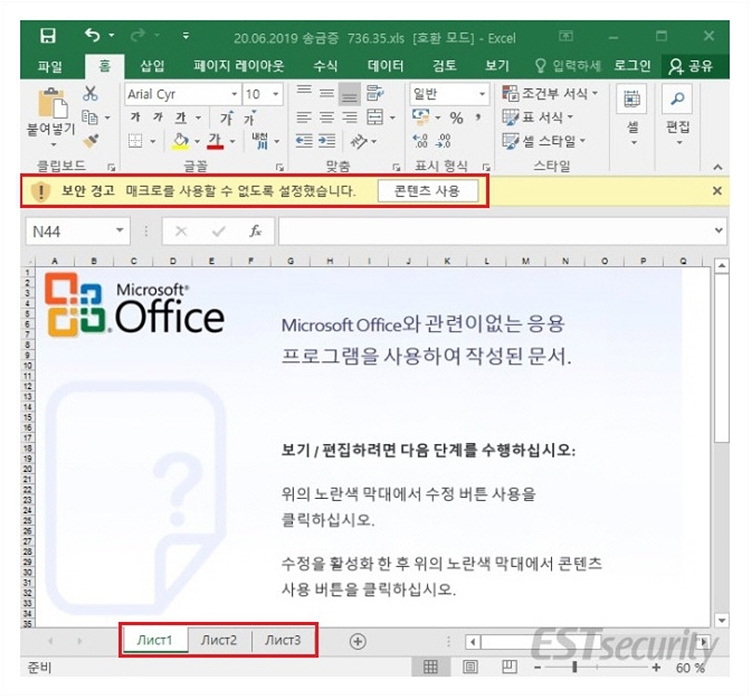
Task: Open the 데이터 ribbon tab
Action: (385, 66)
